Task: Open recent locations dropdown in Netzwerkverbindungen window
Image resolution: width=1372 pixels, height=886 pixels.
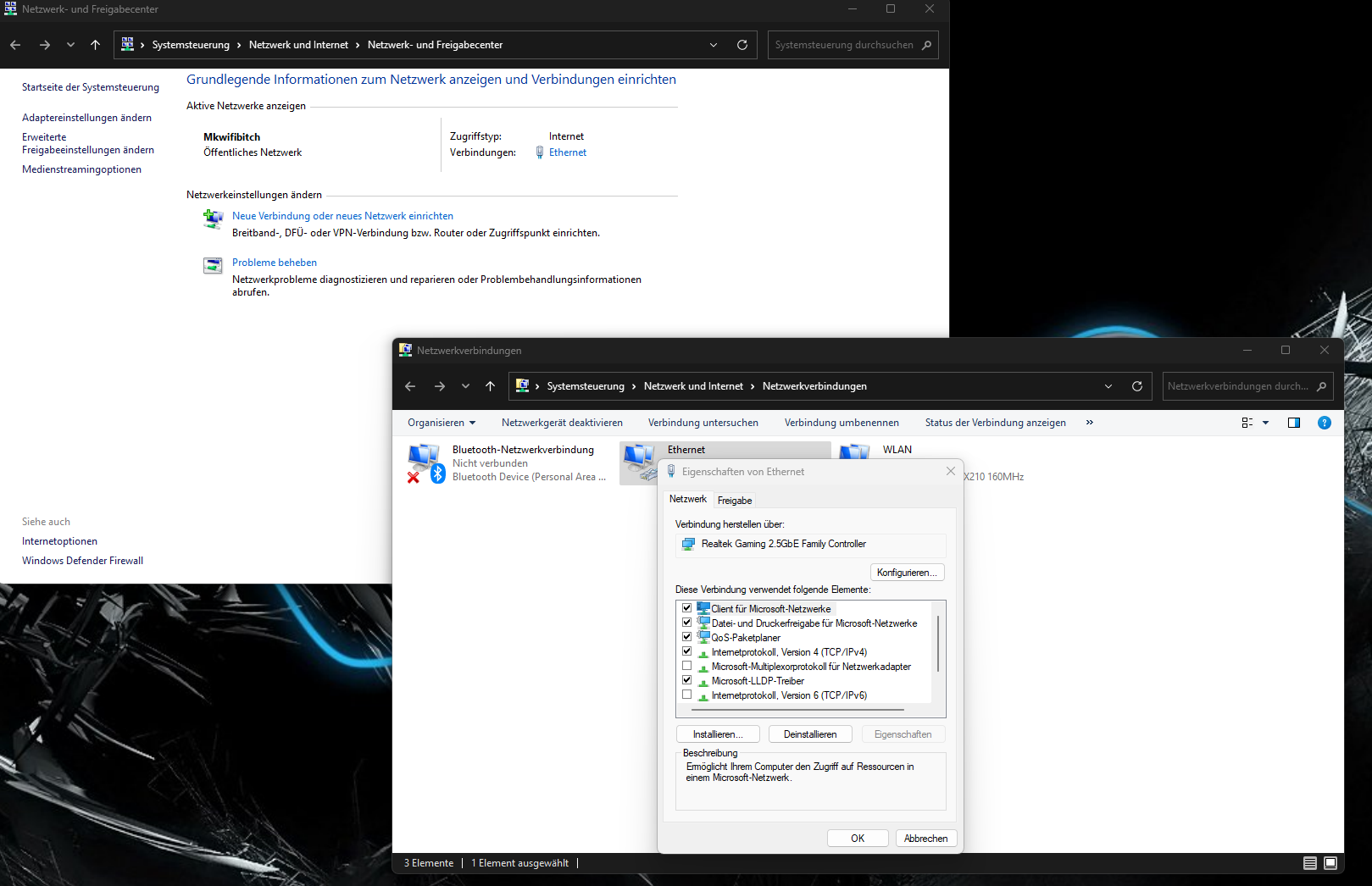Action: (465, 386)
